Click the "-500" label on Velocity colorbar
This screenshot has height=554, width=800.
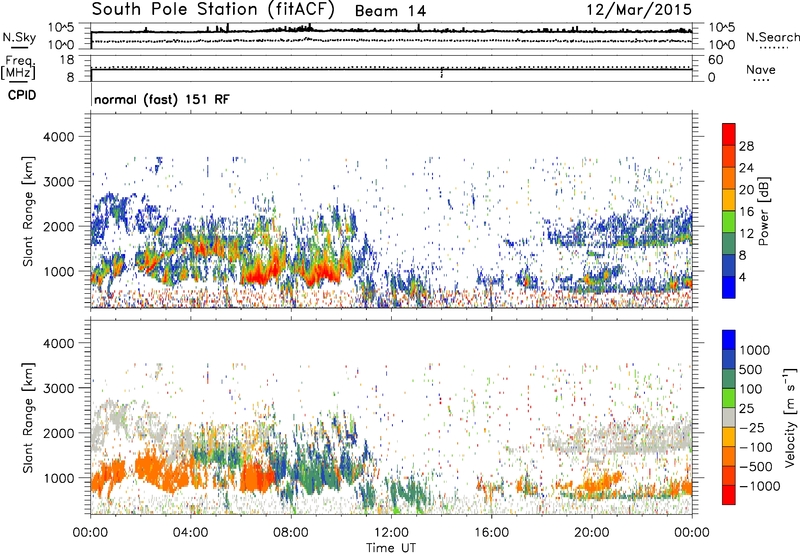[756, 467]
